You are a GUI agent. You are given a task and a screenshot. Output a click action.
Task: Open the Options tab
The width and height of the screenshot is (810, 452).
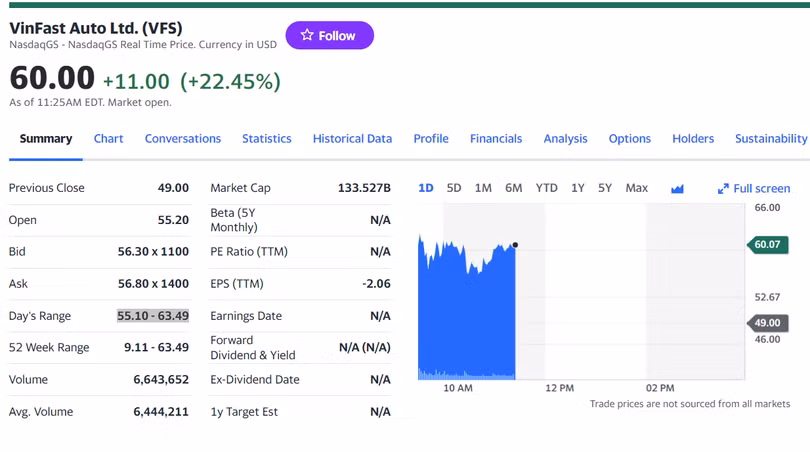630,139
